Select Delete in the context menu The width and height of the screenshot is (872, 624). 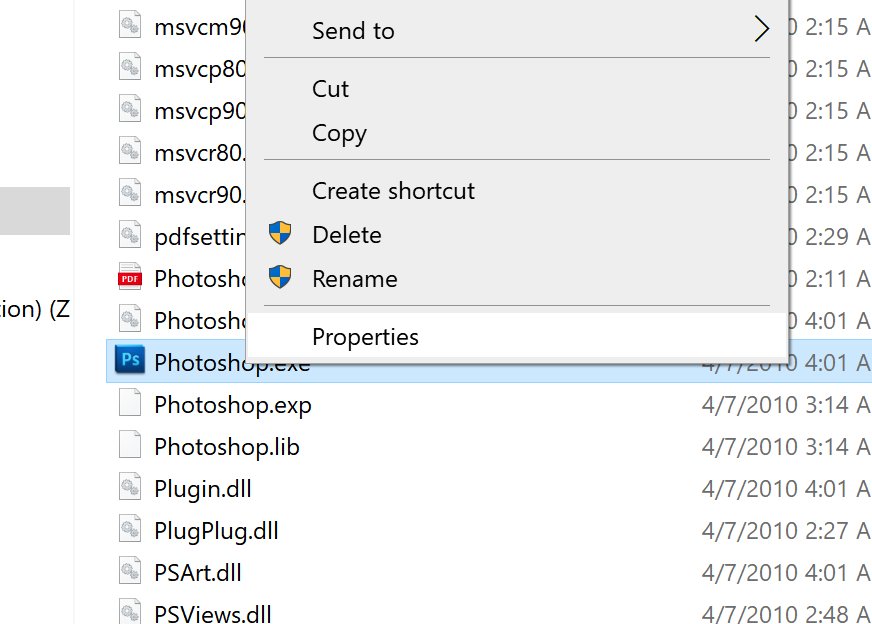(x=346, y=235)
